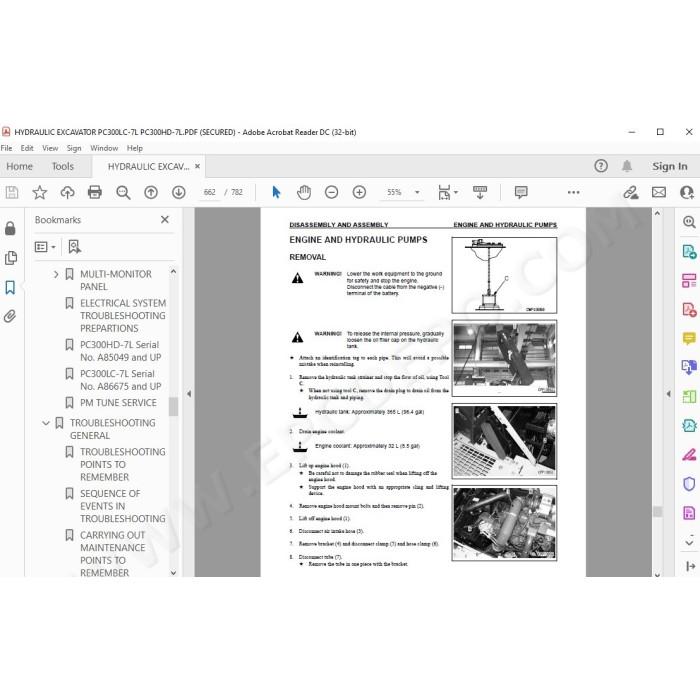
Task: Add document to starred bookmarks icon
Action: [x=40, y=192]
